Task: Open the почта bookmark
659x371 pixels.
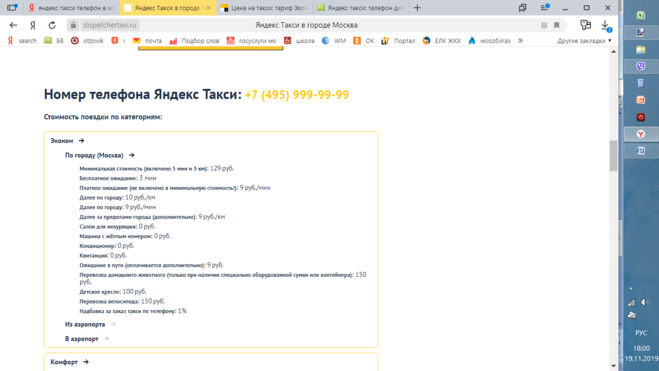Action: tap(148, 41)
